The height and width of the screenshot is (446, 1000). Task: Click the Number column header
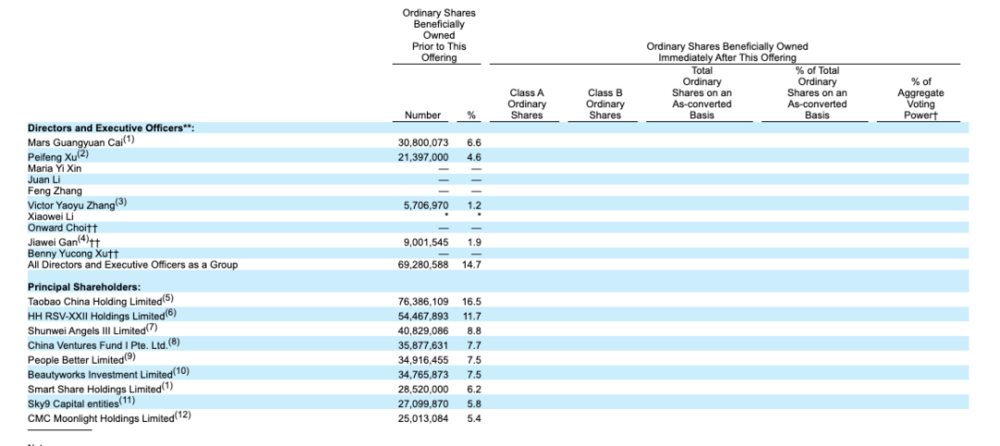point(423,115)
